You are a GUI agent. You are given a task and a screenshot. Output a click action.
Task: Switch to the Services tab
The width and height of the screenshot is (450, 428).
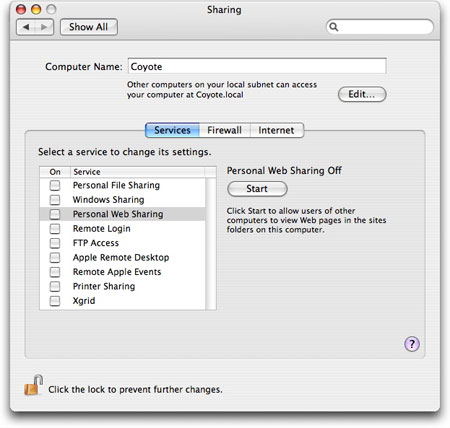172,130
